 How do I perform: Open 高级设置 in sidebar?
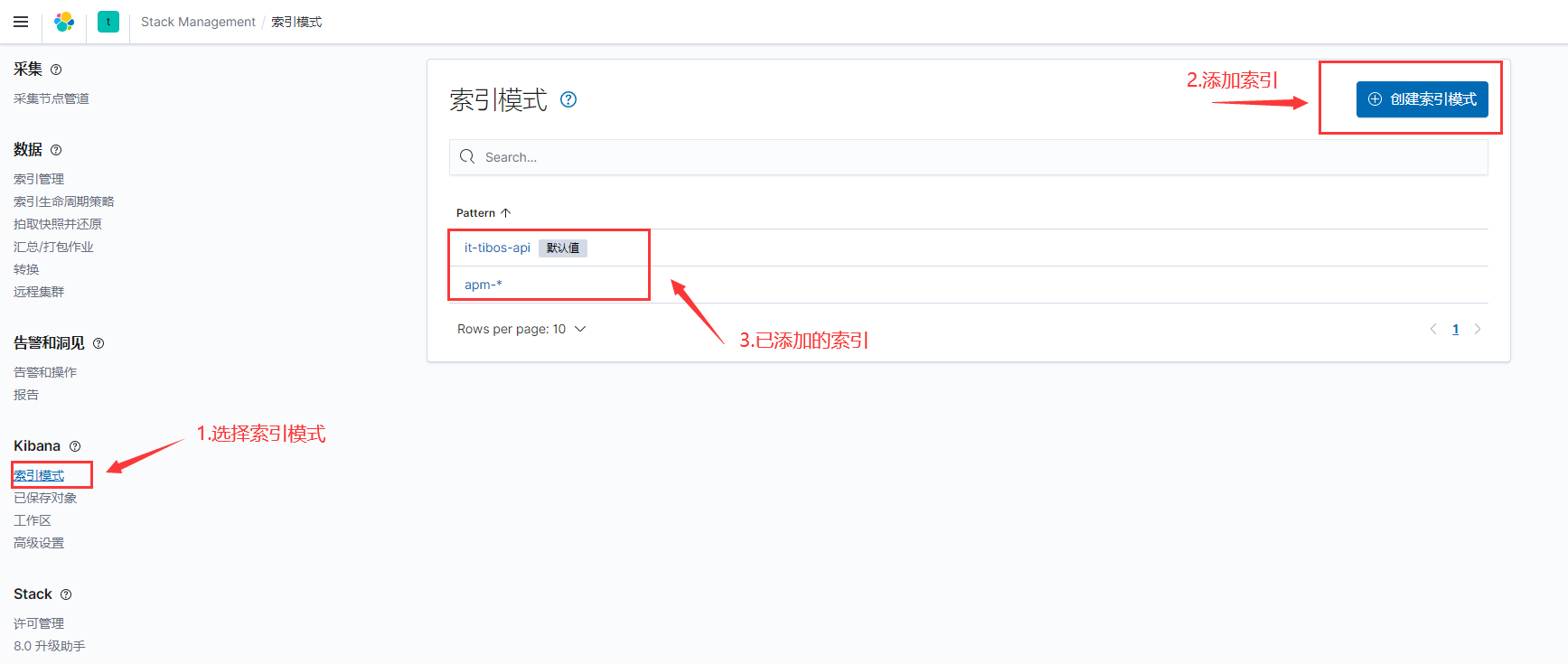pos(39,543)
